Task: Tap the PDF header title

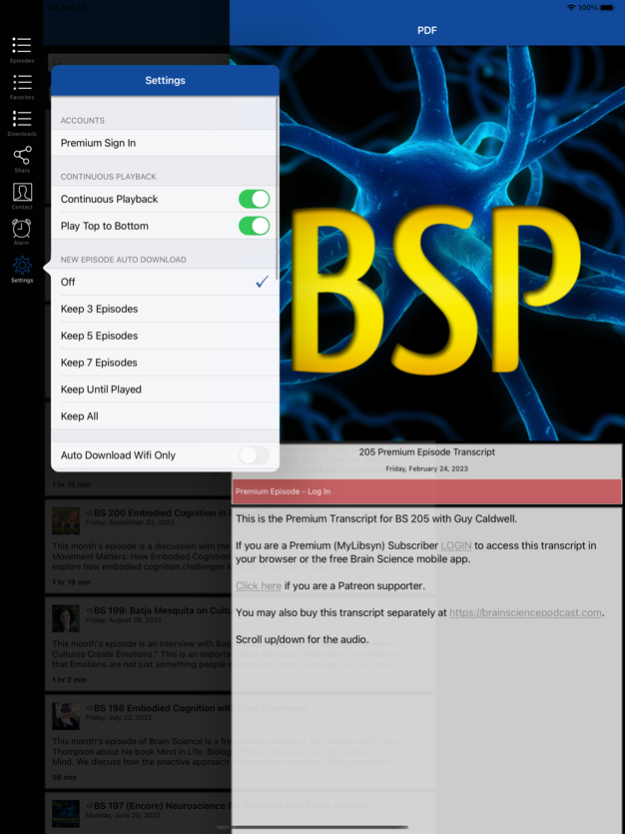Action: tap(427, 31)
